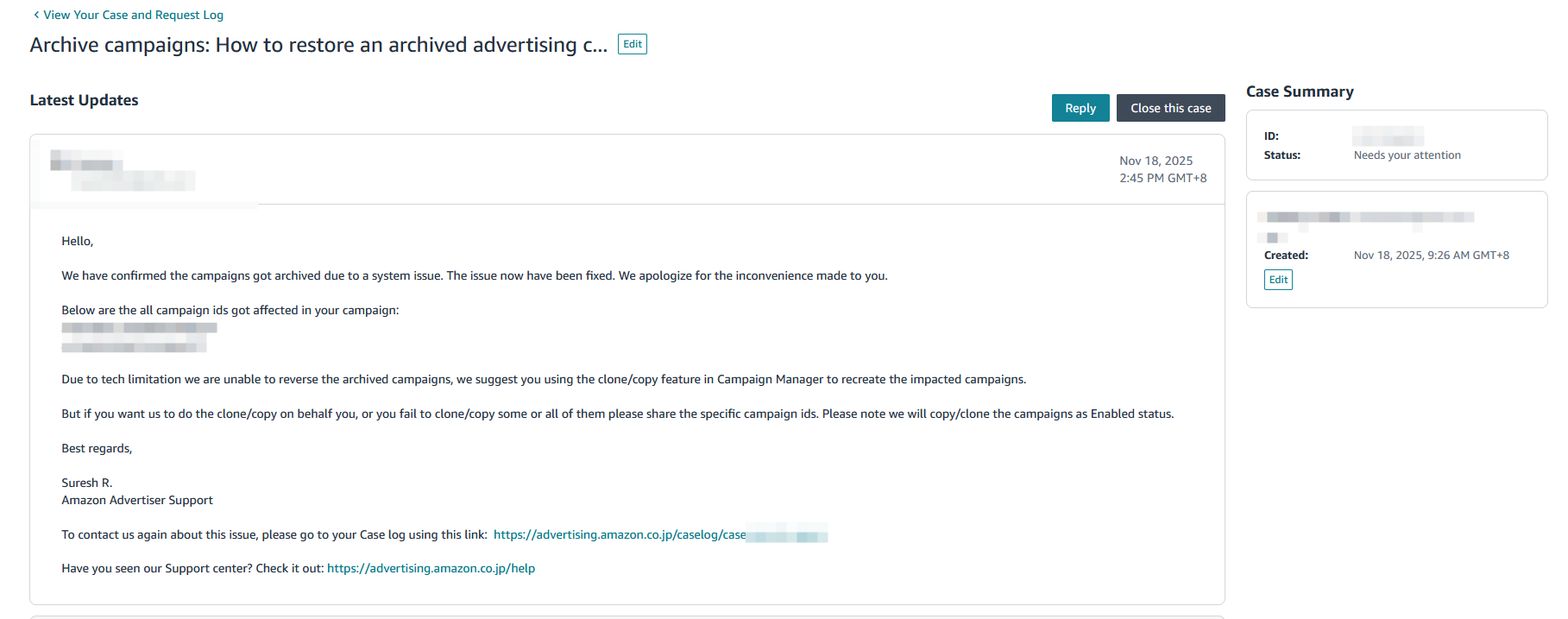Click the Case Summary heading

click(x=1300, y=92)
